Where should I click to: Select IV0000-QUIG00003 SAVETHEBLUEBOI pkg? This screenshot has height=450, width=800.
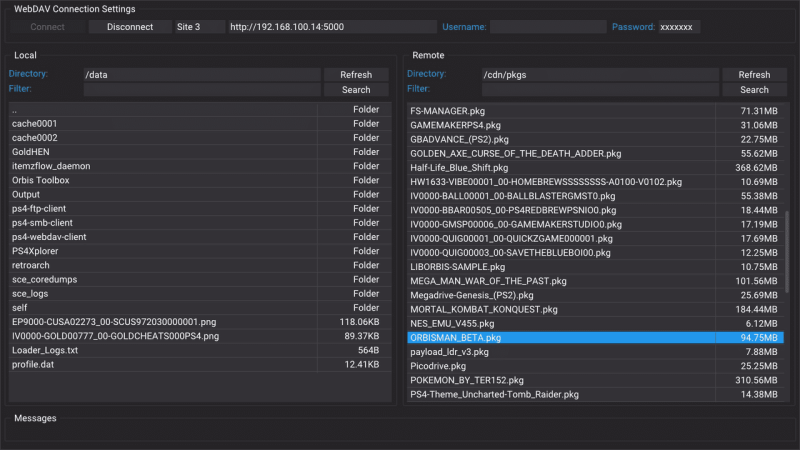595,253
